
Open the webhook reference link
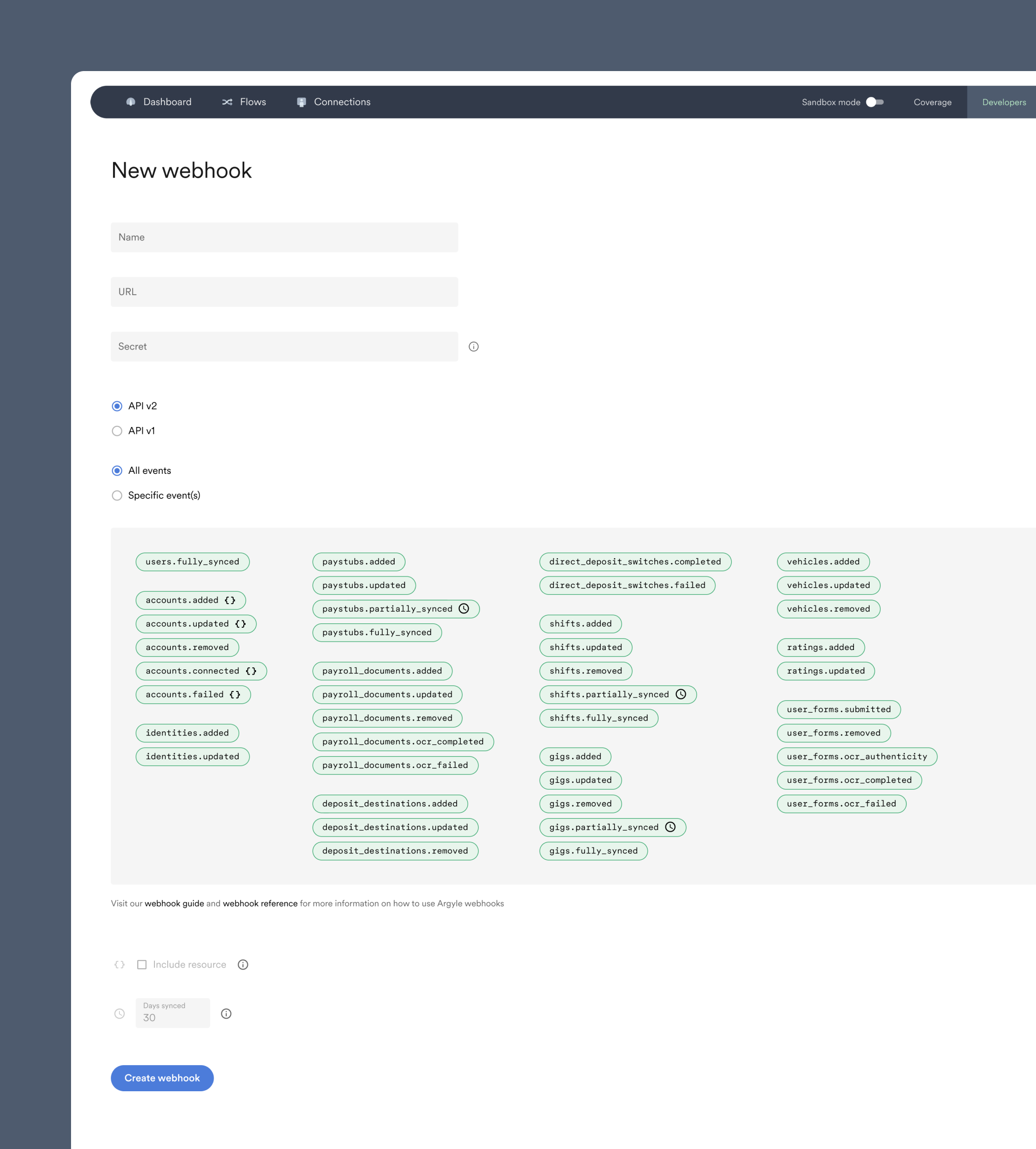point(259,903)
